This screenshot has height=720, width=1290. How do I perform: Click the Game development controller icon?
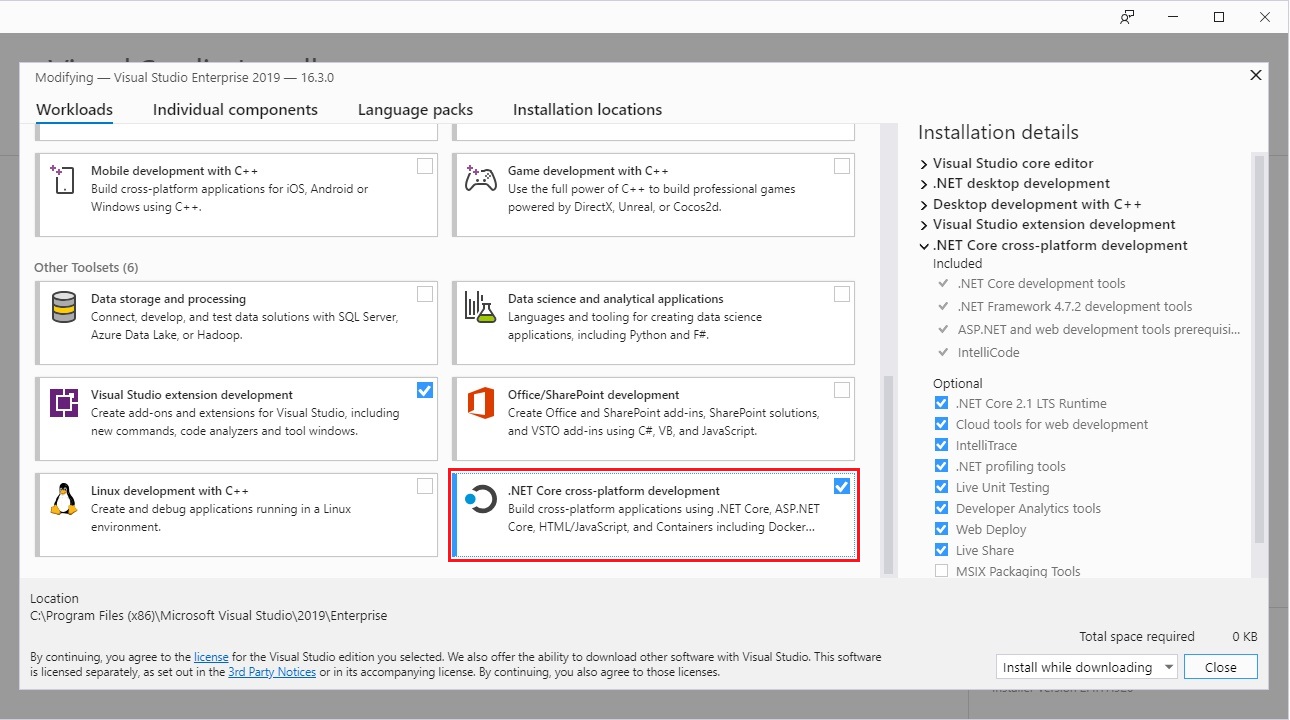[x=480, y=180]
